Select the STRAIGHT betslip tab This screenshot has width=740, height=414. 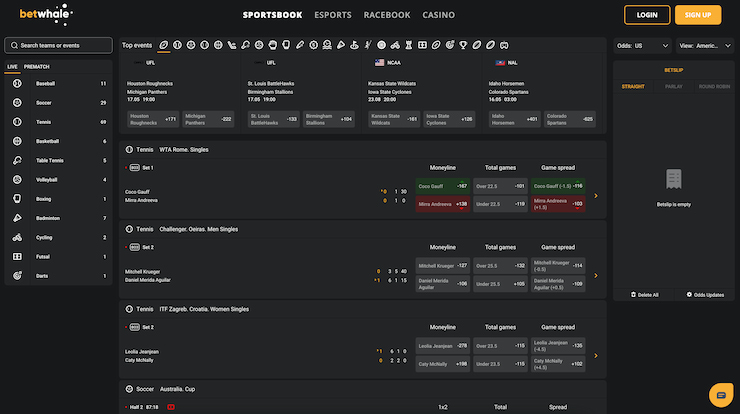633,86
